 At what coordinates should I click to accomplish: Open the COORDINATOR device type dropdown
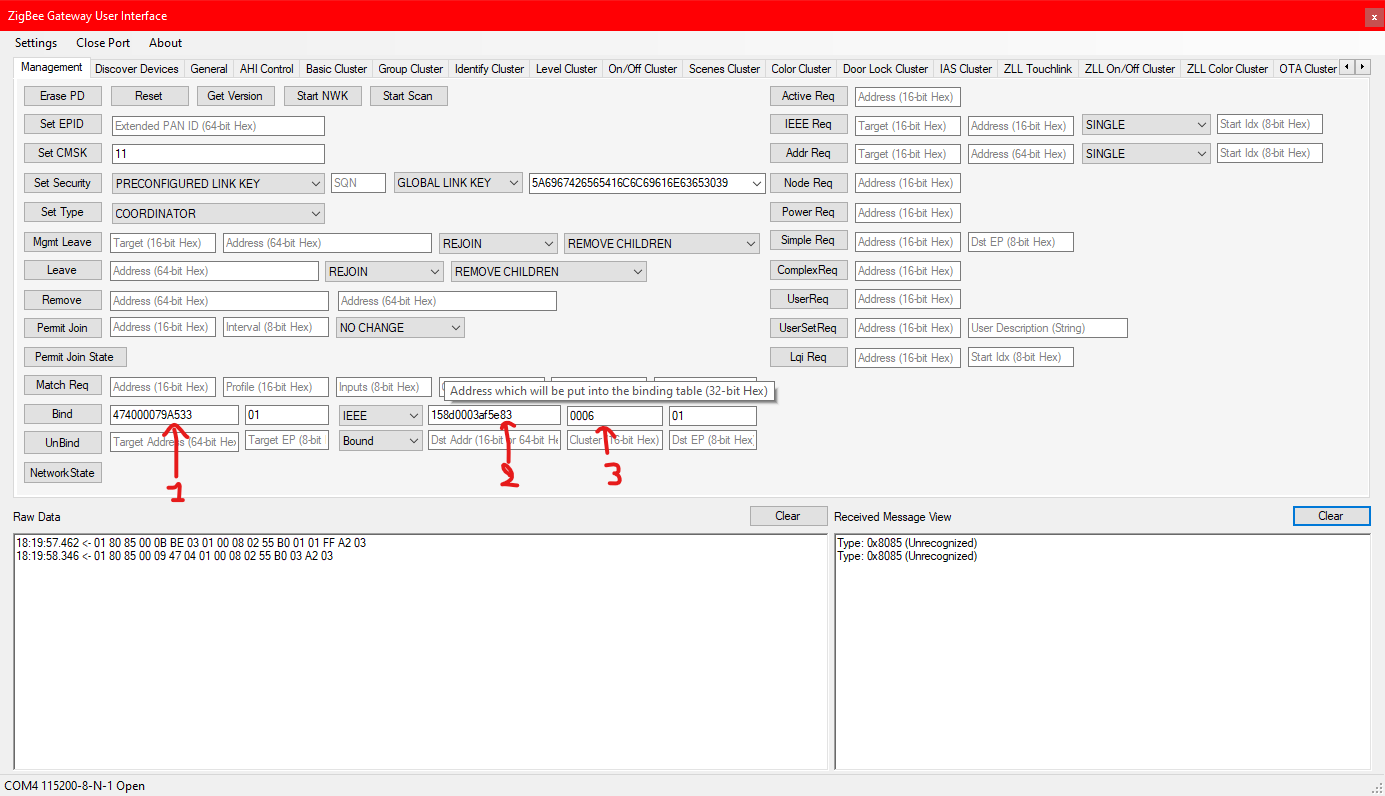click(316, 213)
